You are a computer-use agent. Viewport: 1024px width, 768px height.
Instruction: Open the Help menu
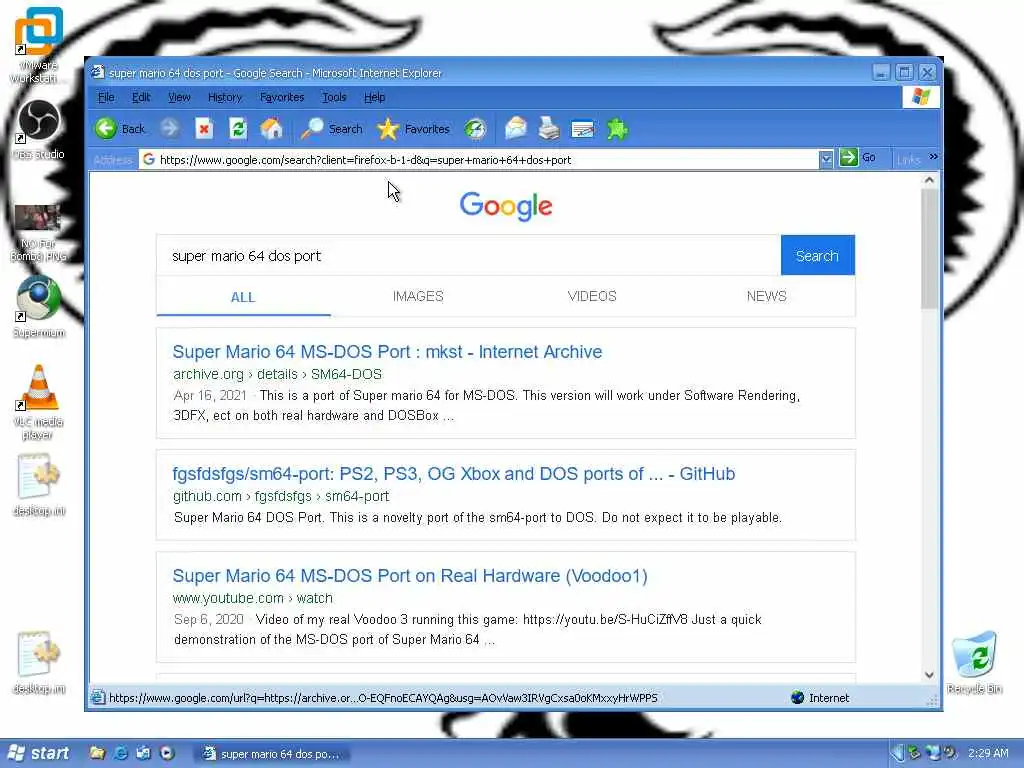click(x=374, y=97)
